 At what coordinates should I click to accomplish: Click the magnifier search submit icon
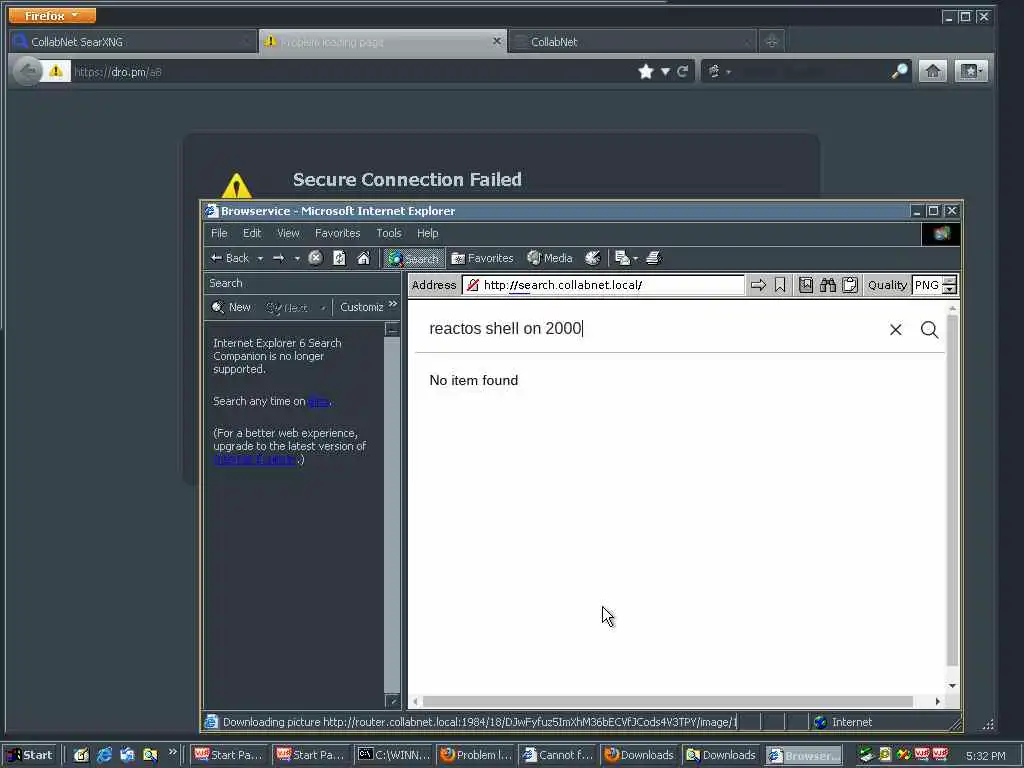pos(929,330)
